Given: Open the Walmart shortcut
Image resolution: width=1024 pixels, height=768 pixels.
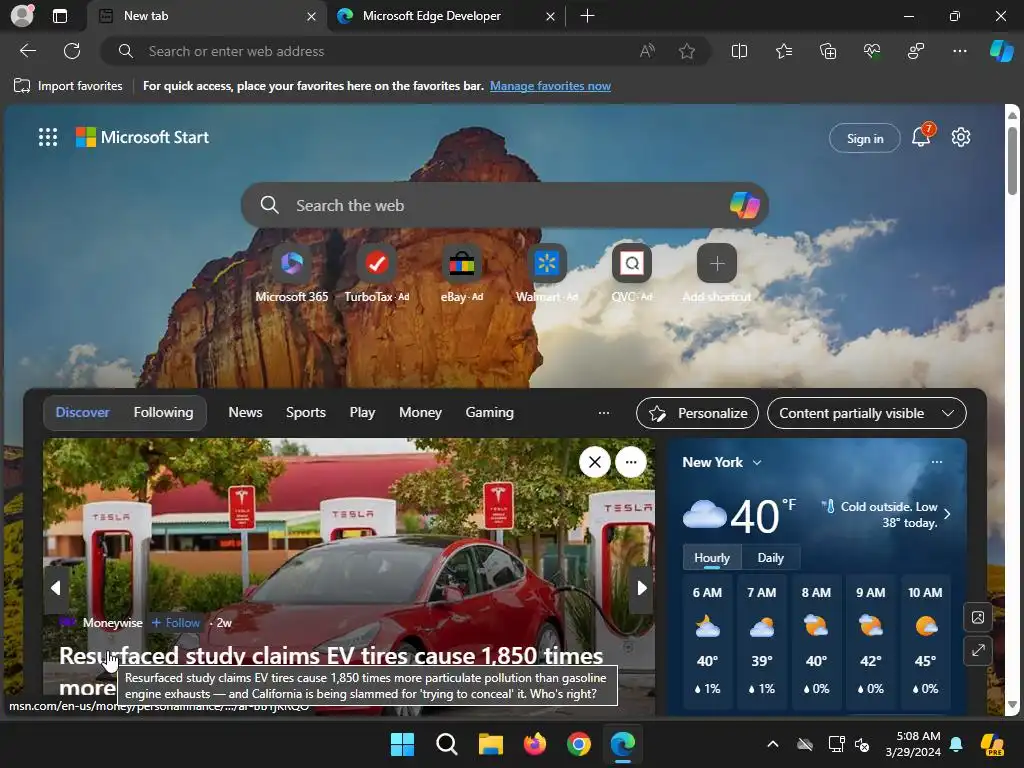Looking at the screenshot, I should point(547,274).
